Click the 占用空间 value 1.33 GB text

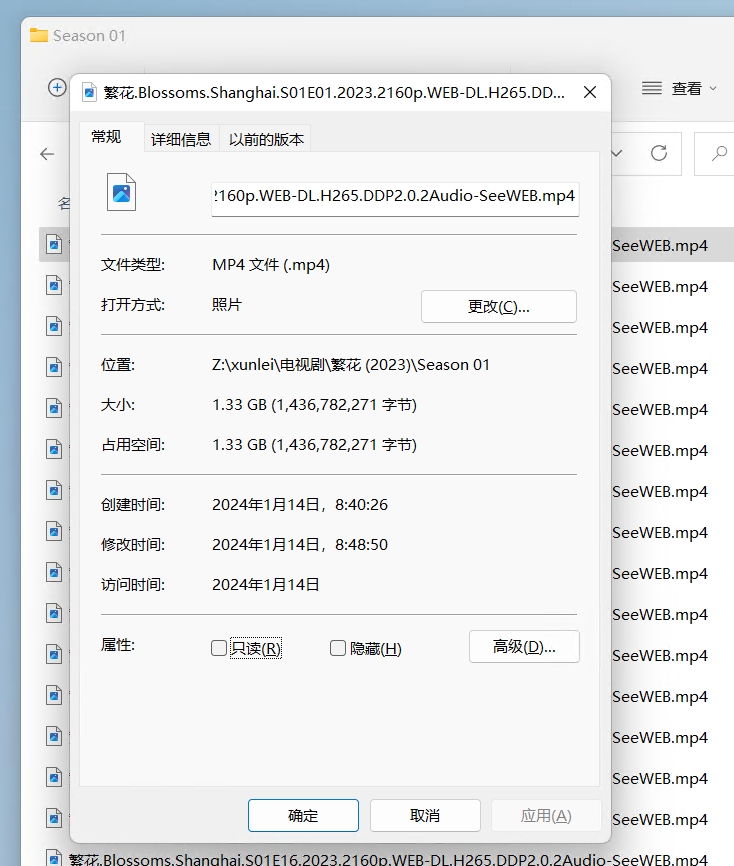[314, 445]
